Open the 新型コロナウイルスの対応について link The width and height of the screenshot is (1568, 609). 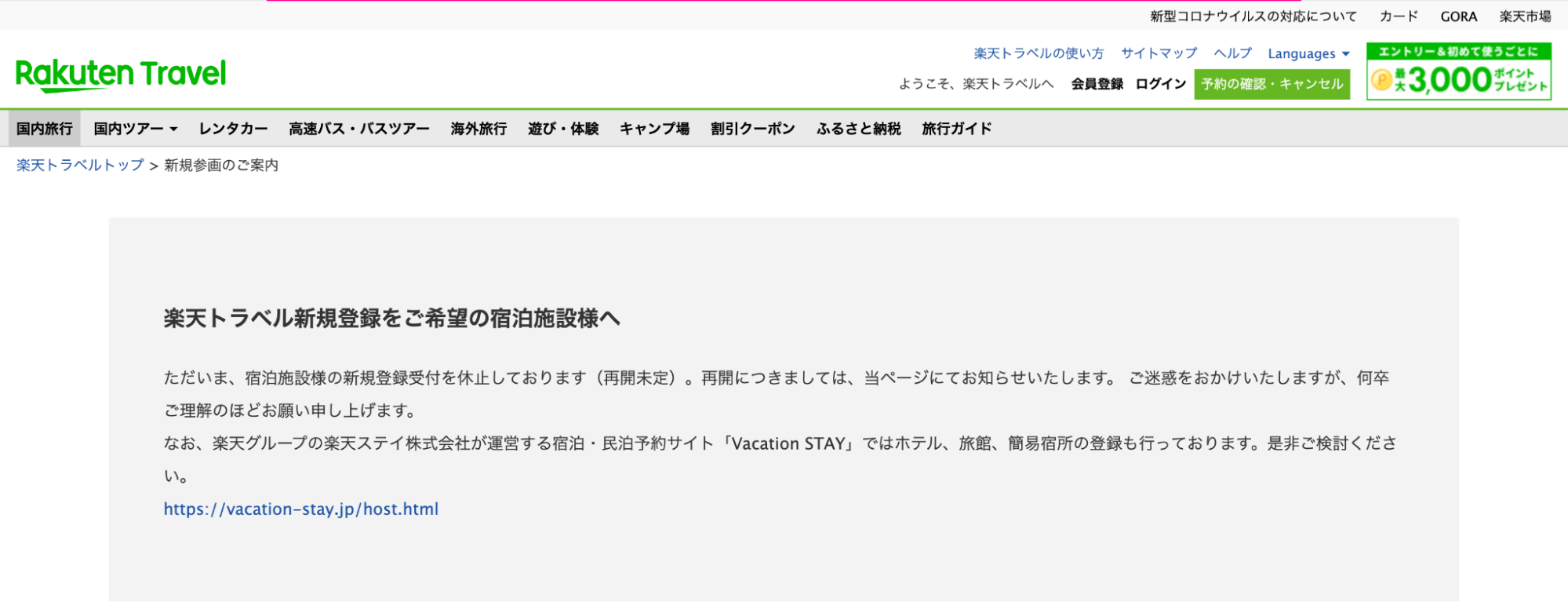click(1253, 16)
